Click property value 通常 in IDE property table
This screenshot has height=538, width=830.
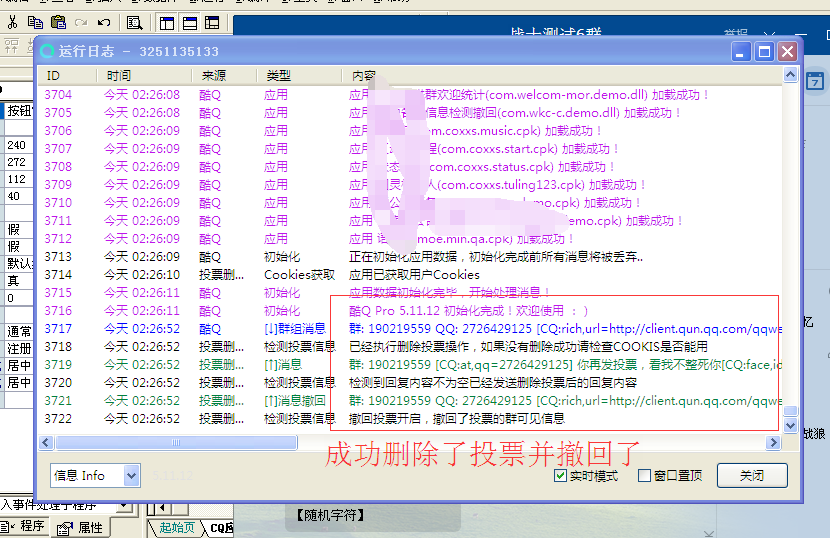coord(20,331)
